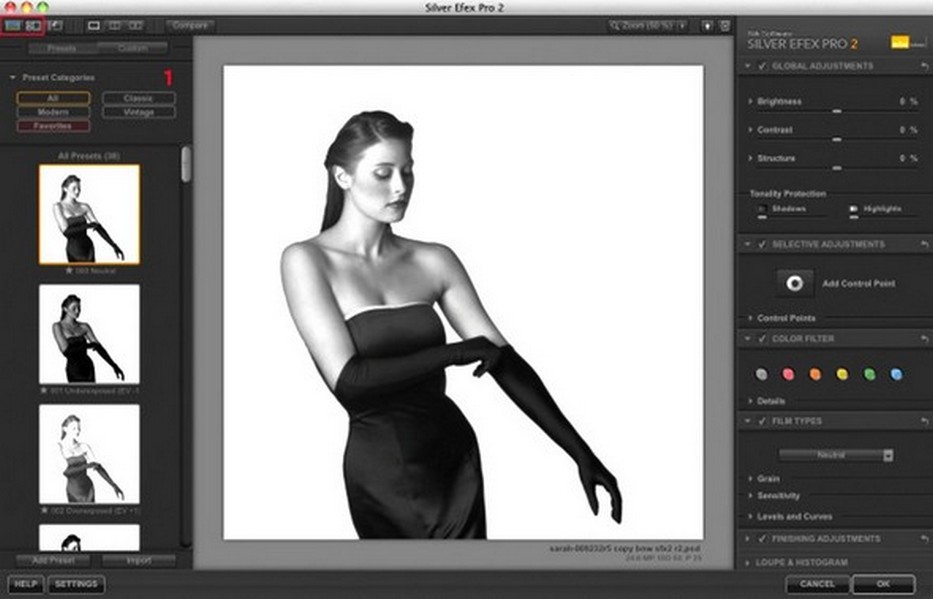Reset Global Adjustments with its undo arrow
The height and width of the screenshot is (599, 933).
tap(924, 66)
